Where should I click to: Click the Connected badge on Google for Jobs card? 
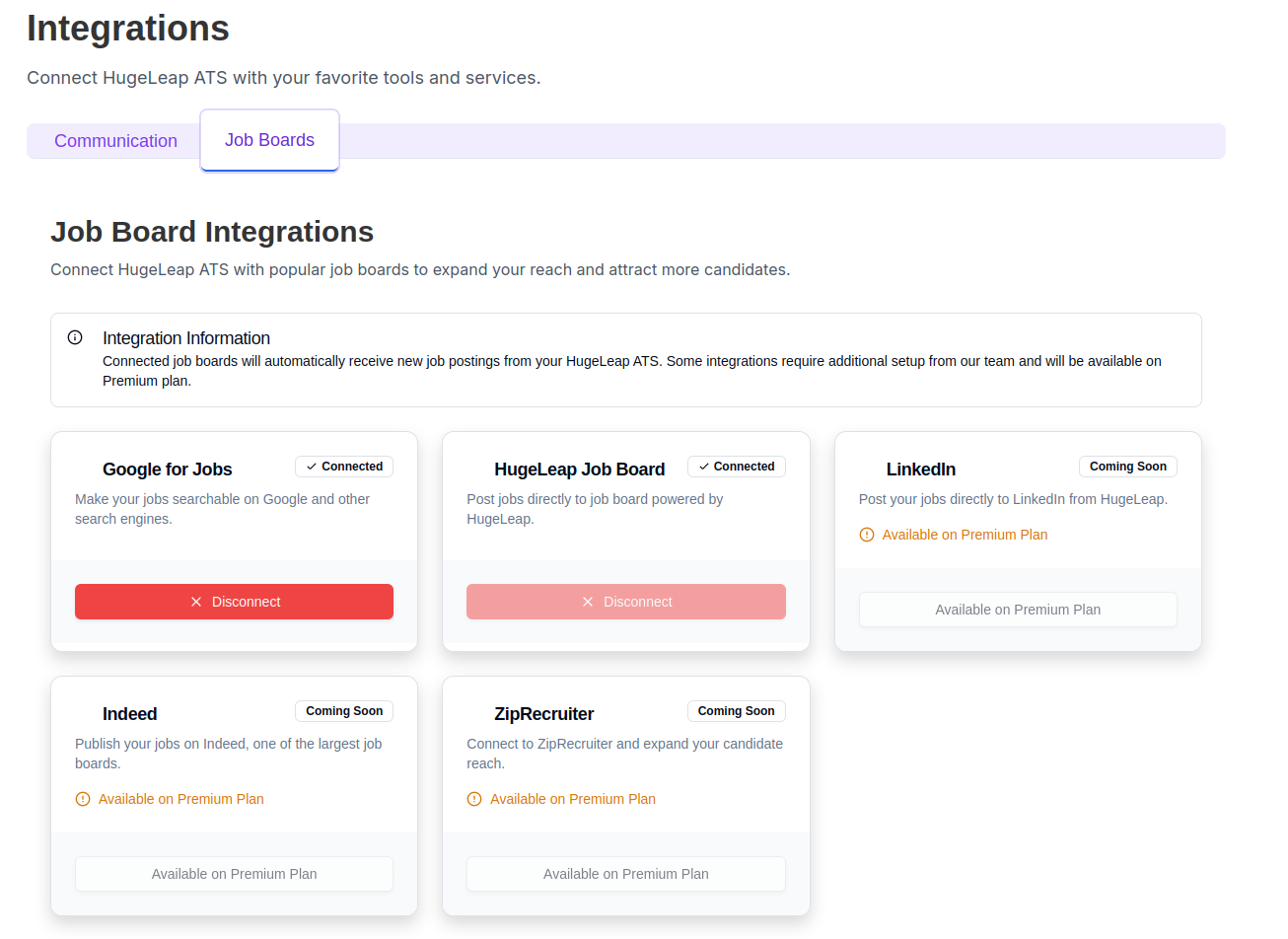pos(343,466)
